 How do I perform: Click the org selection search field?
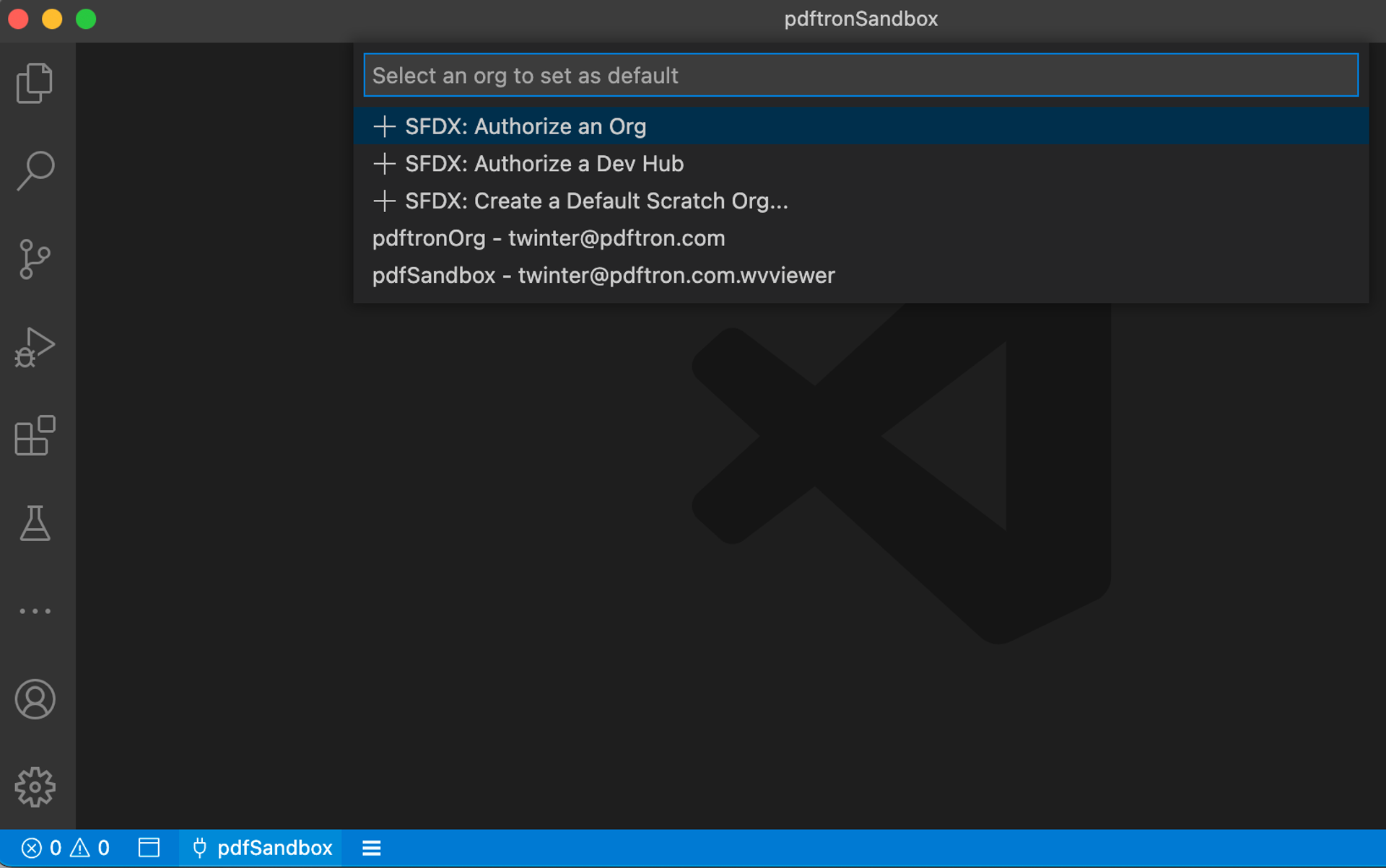pos(860,75)
